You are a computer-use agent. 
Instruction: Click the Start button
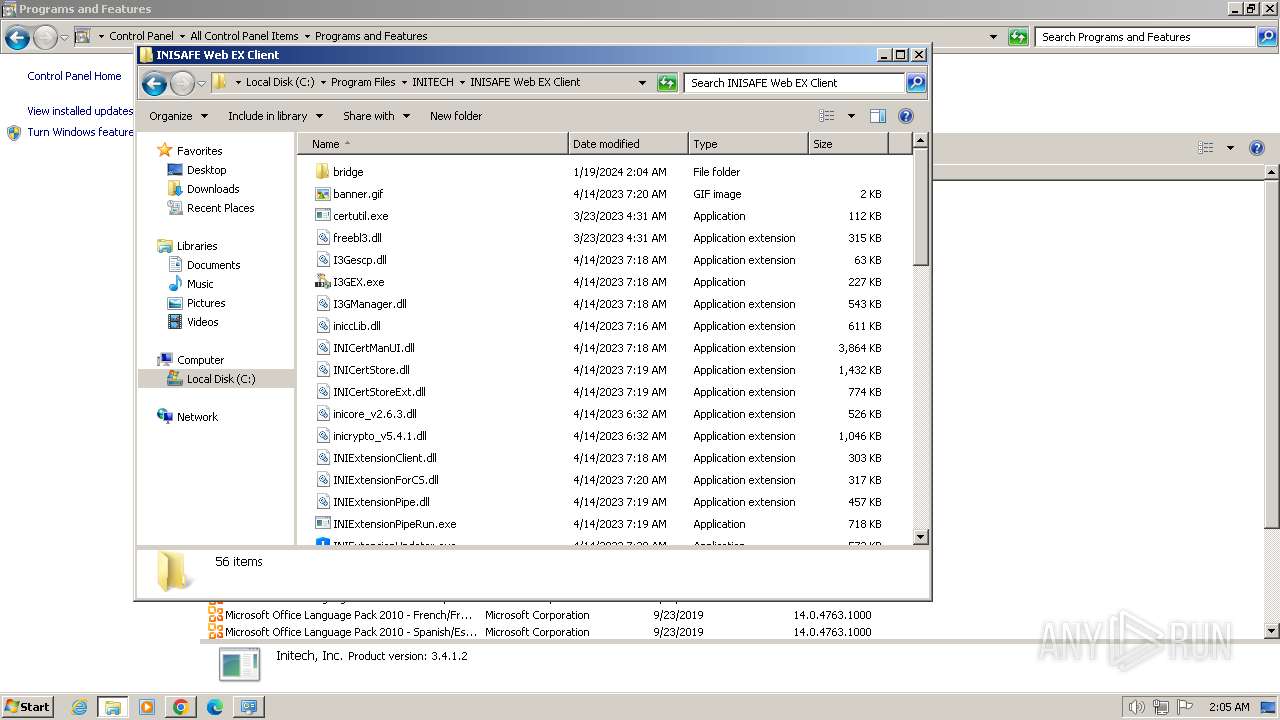(27, 707)
